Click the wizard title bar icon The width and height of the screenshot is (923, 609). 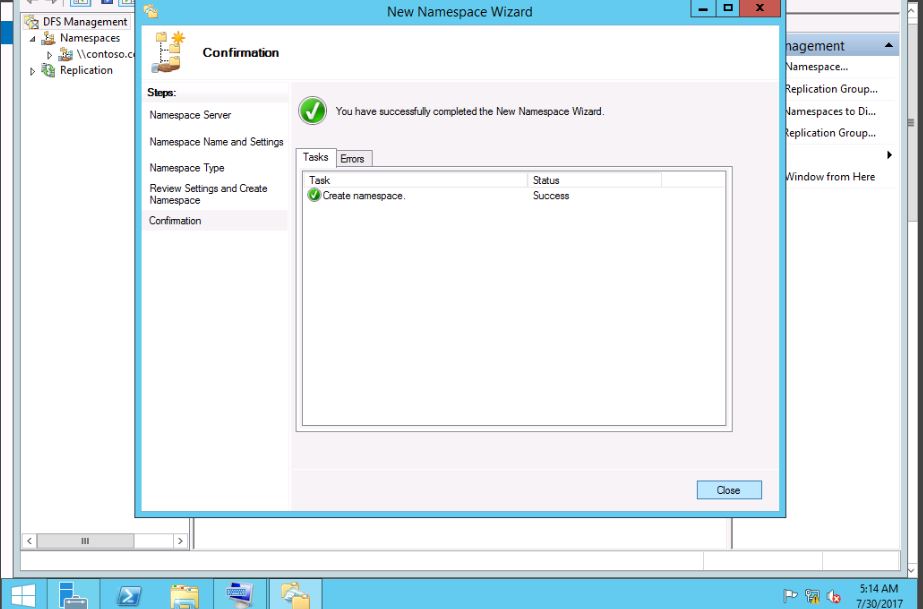click(151, 11)
